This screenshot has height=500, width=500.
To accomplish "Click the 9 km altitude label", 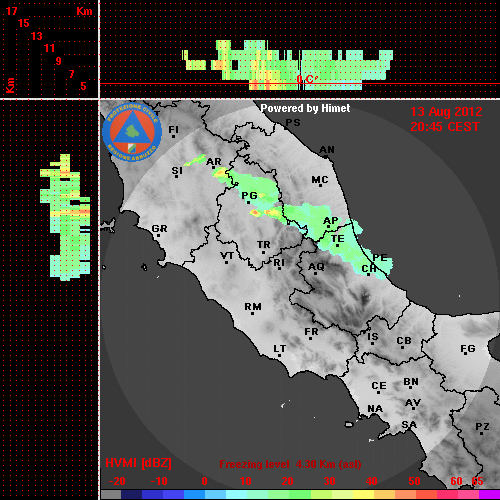I will (x=59, y=61).
